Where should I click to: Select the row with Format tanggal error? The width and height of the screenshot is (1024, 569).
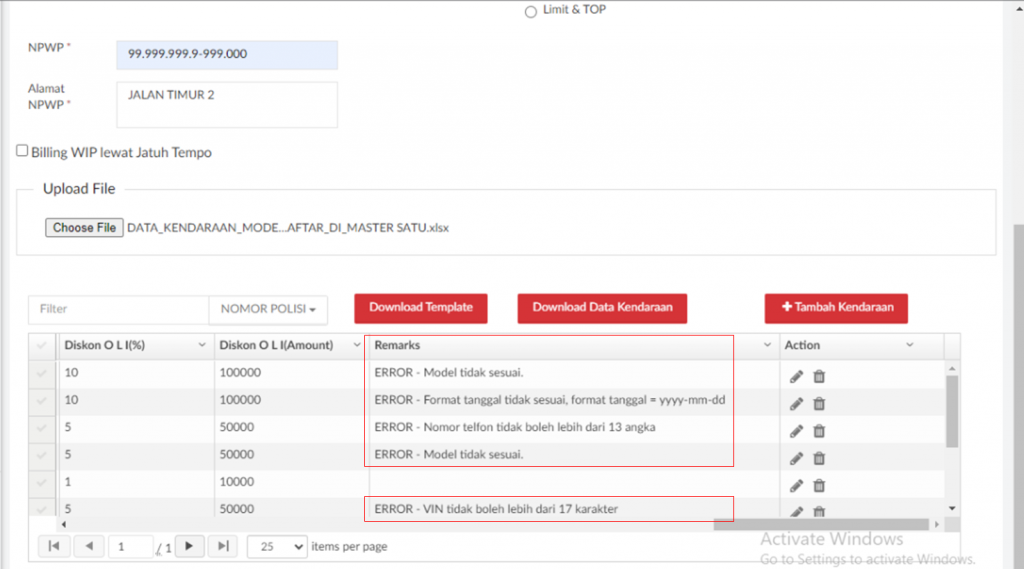(42, 400)
